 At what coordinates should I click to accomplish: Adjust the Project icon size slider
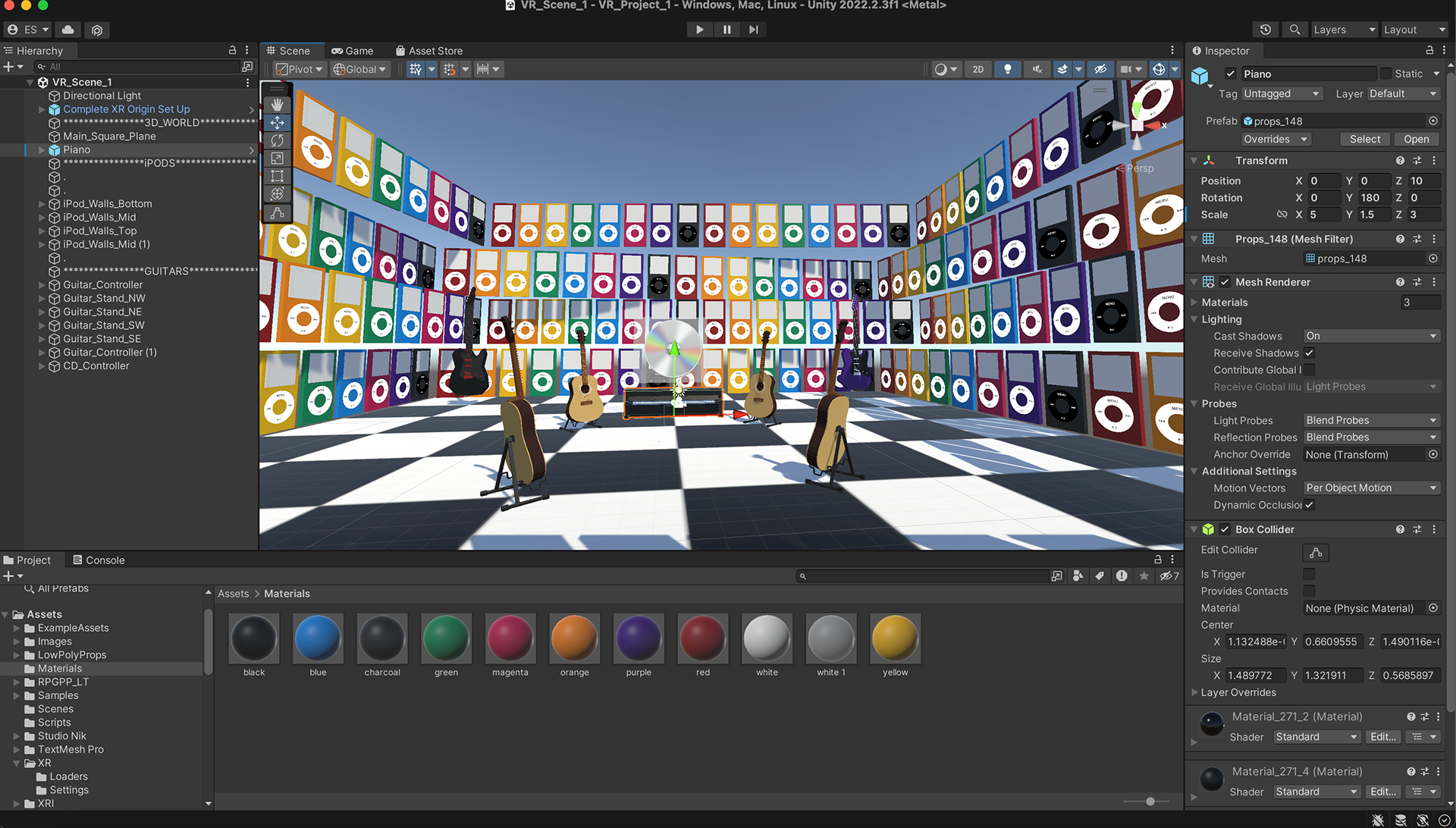(x=1150, y=801)
